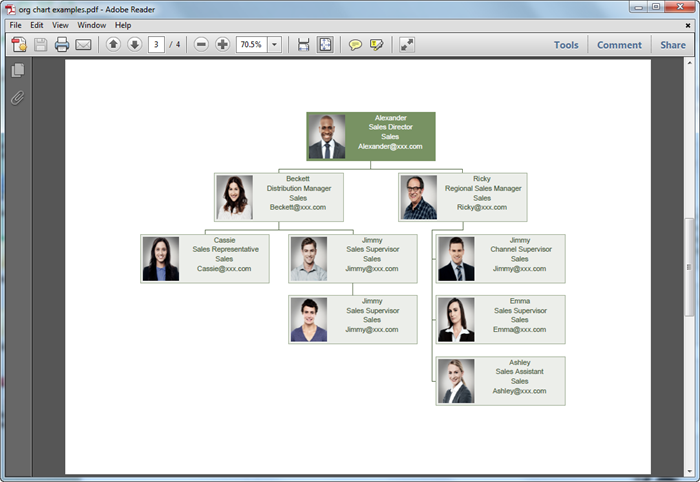
Task: Open the Window menu
Action: tap(92, 25)
